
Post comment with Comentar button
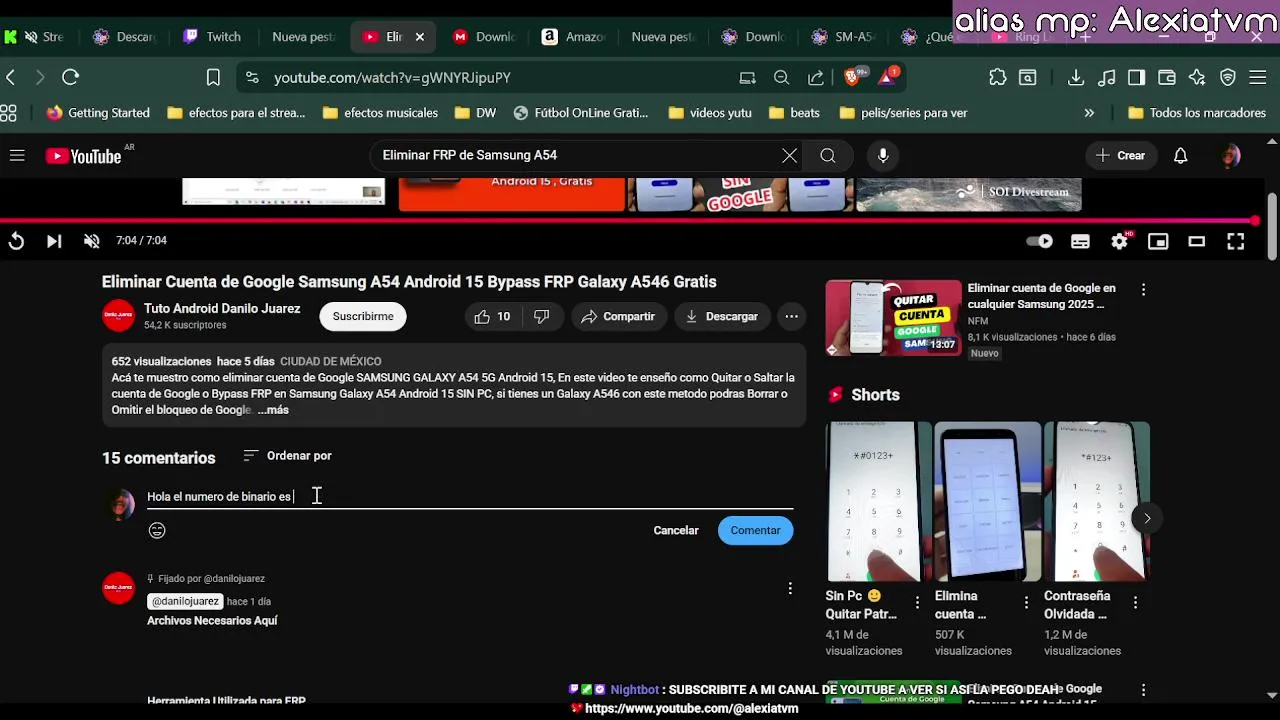[x=755, y=530]
